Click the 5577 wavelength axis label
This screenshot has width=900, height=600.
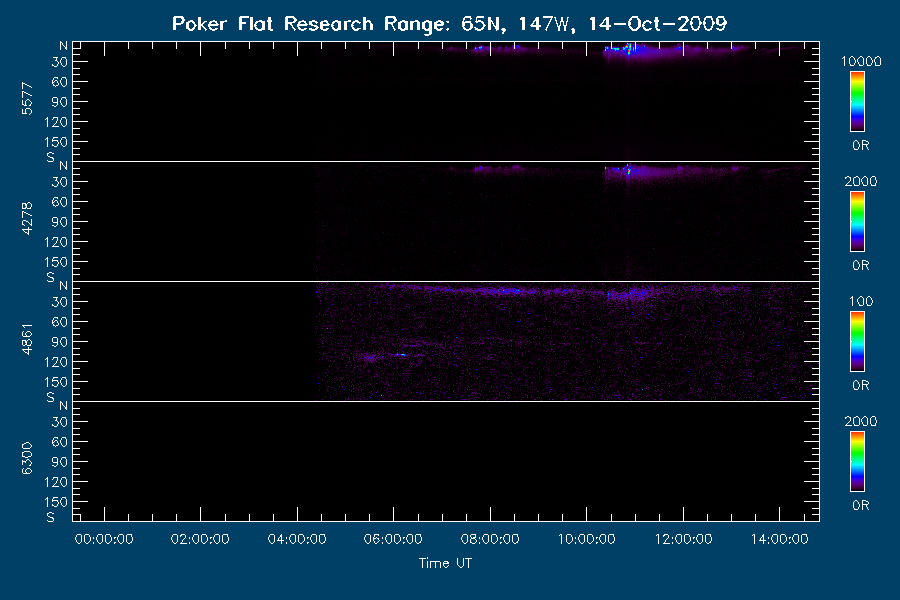tap(27, 99)
